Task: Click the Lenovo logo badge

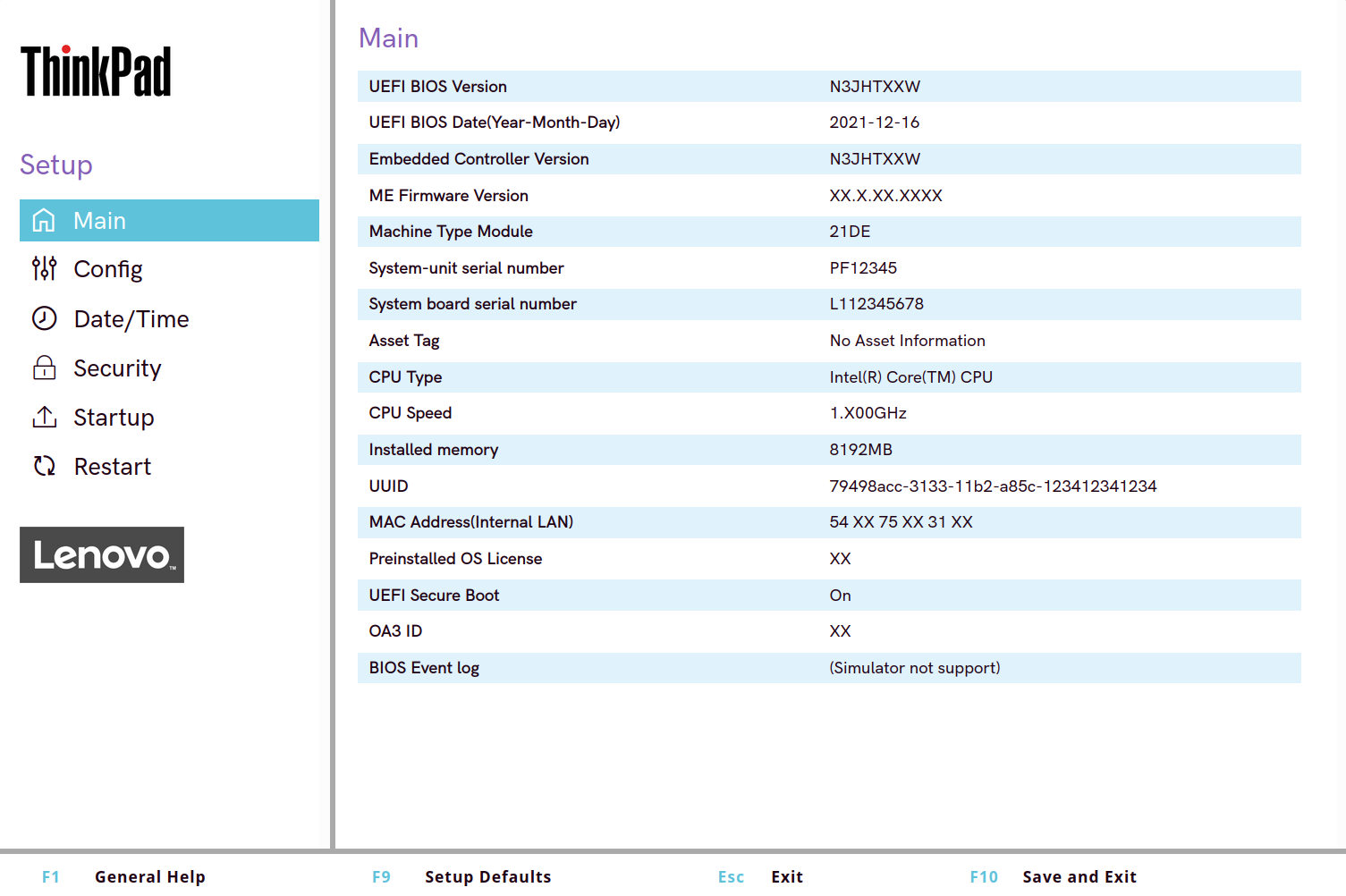Action: [102, 554]
